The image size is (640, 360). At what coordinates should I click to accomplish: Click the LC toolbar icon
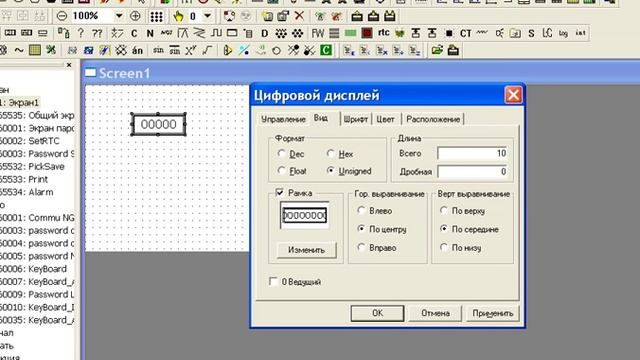[x=547, y=33]
